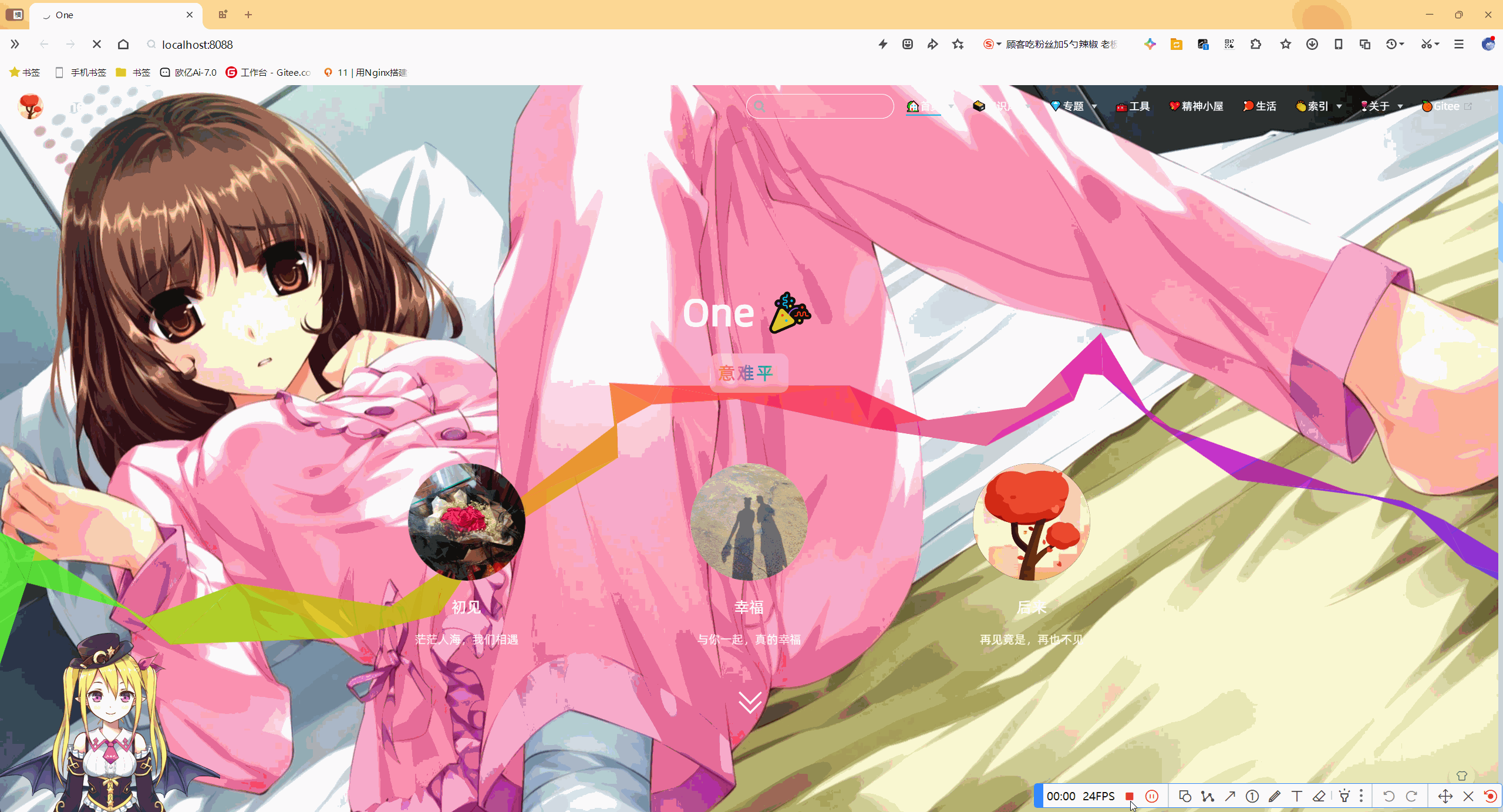Viewport: 1503px width, 812px height.
Task: Restart the recording with red circular icon
Action: [1489, 796]
